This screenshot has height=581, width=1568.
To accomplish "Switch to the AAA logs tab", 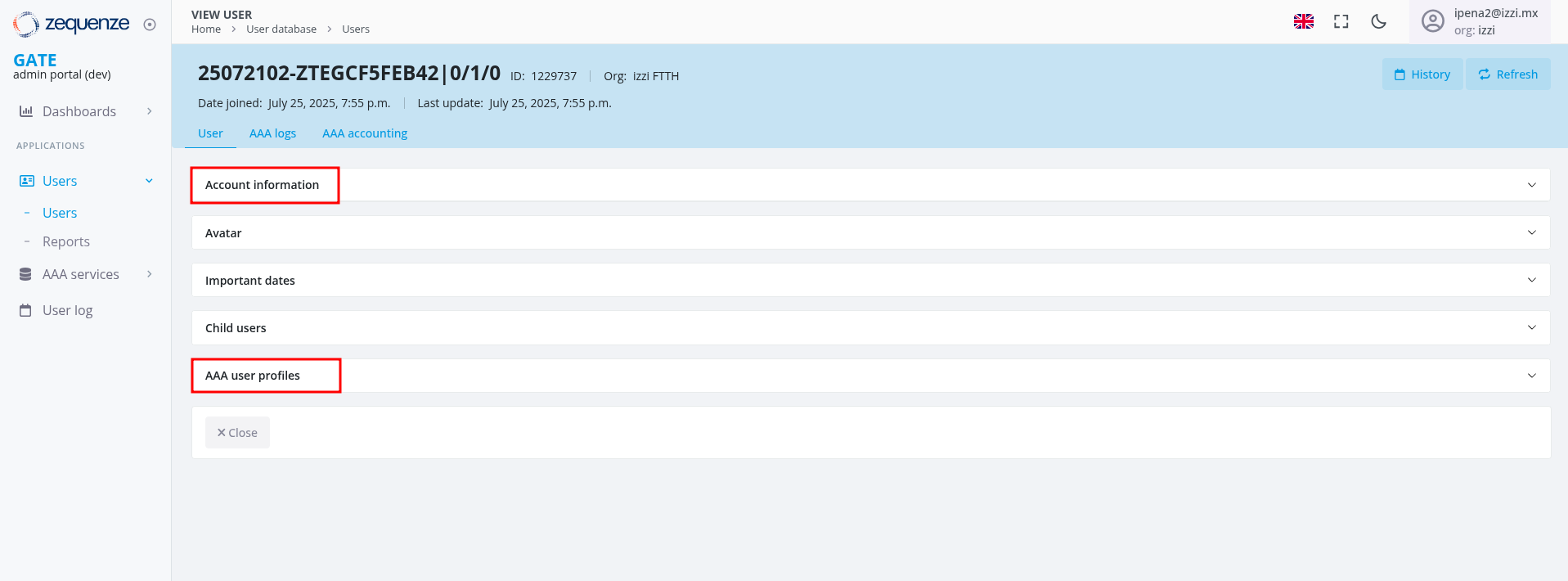I will pos(272,133).
